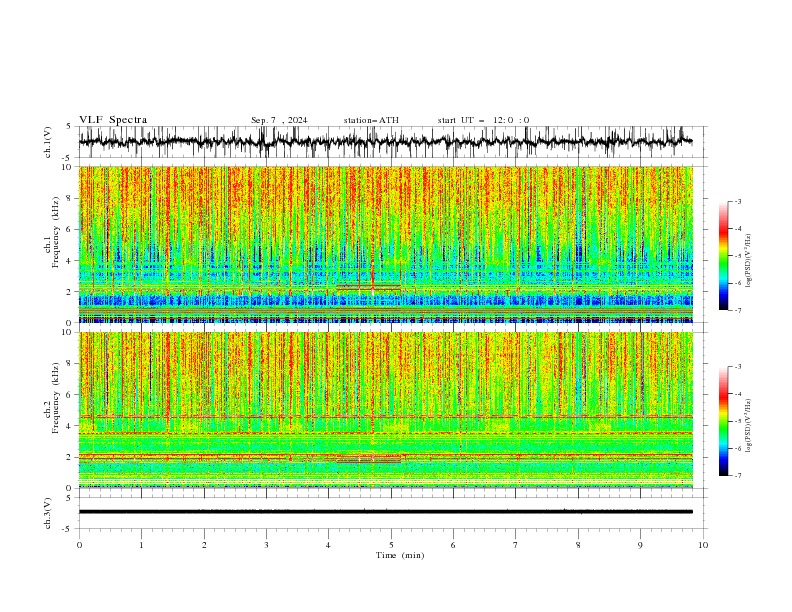Click the ch.1 color bar "log(PSD)(V²/Hz)" label
This screenshot has height=612, width=792.
(x=748, y=261)
